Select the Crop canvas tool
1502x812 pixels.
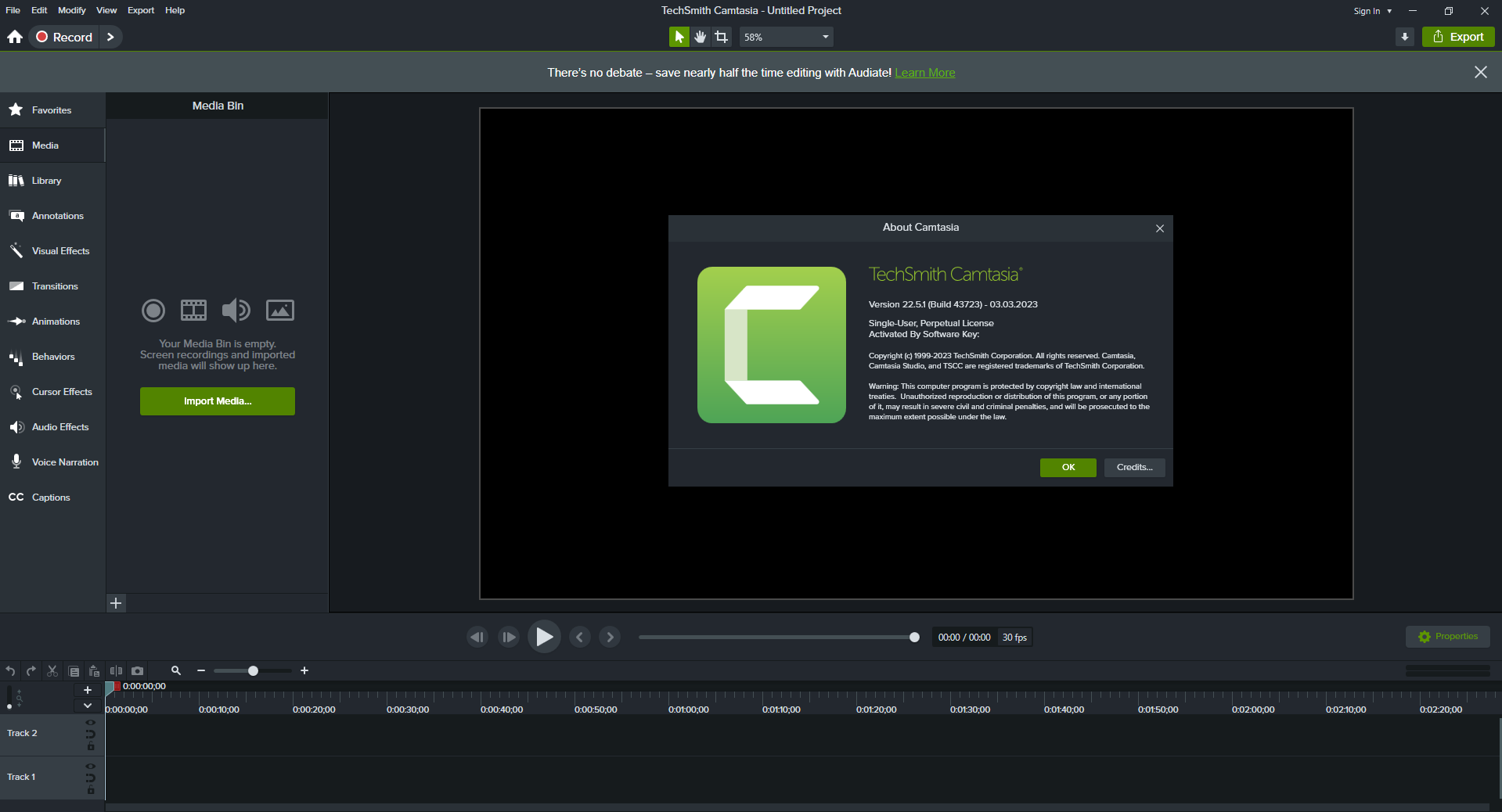pyautogui.click(x=722, y=37)
